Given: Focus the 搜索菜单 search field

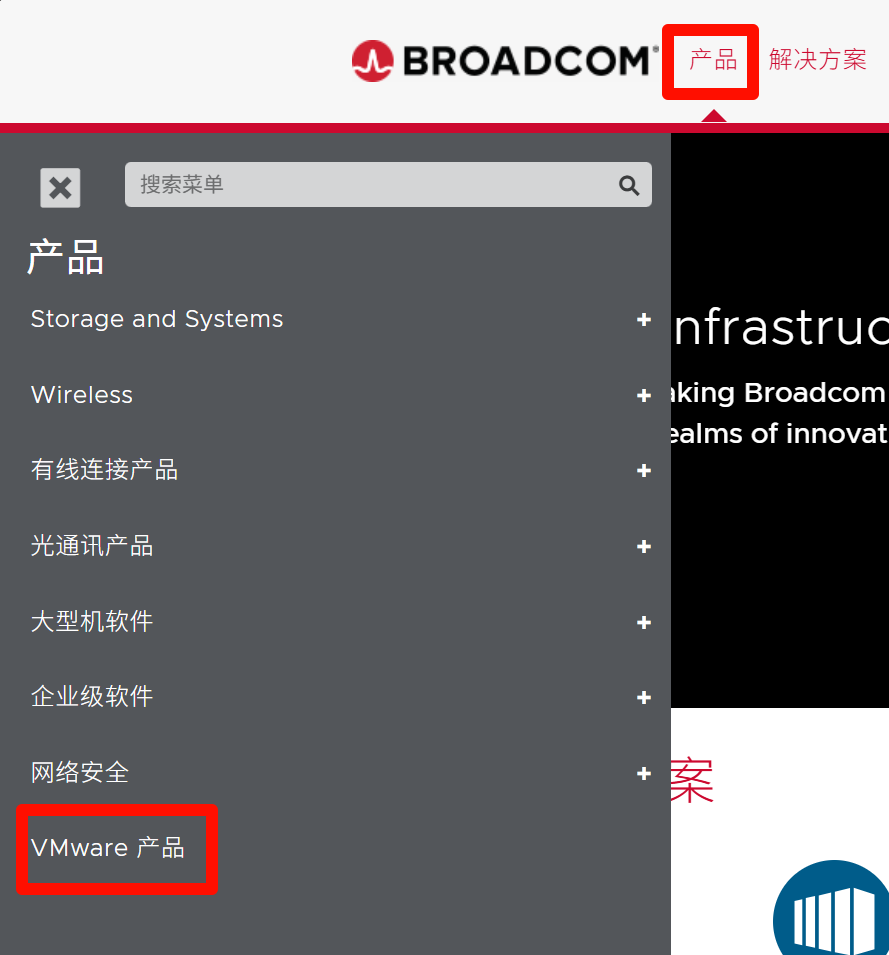Looking at the screenshot, I should pos(388,185).
